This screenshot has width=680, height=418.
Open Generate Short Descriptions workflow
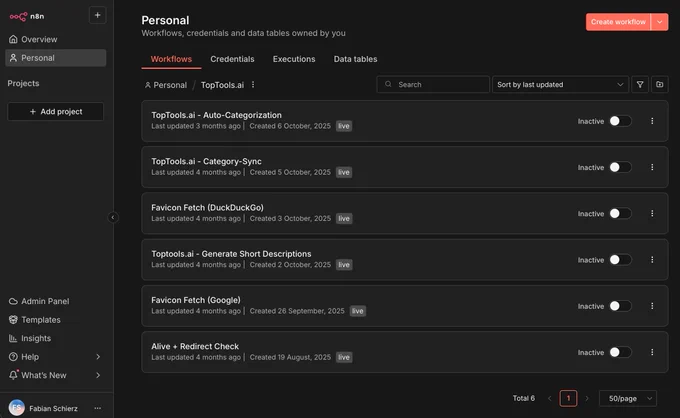231,254
